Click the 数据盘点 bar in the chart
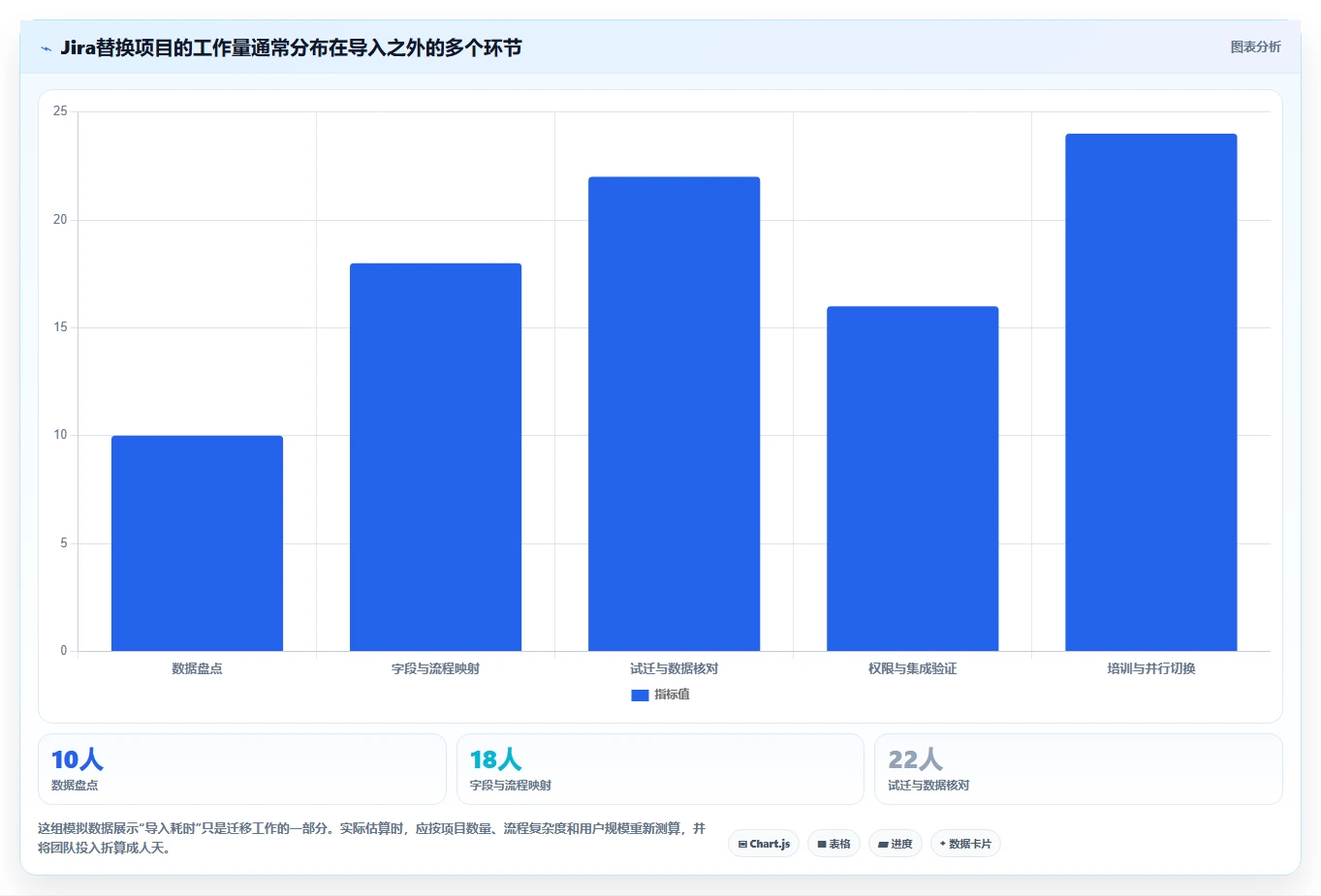The height and width of the screenshot is (896, 1321). point(197,543)
